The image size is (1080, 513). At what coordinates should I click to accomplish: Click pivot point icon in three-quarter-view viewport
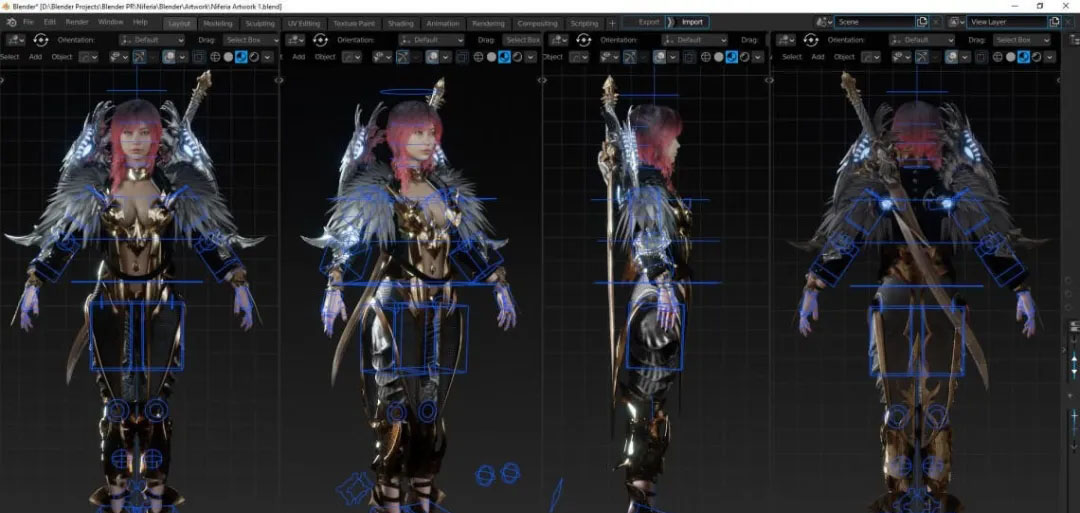pos(320,40)
